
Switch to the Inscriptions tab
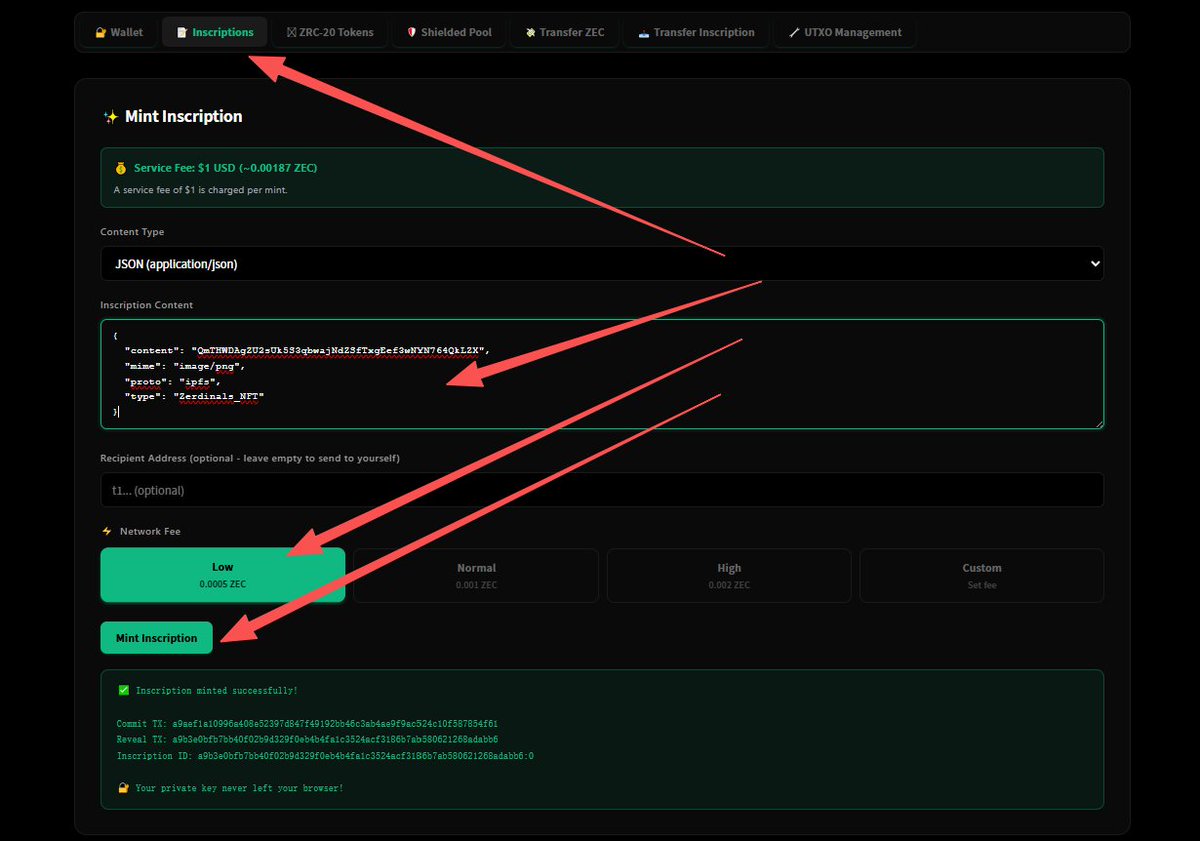pos(215,32)
